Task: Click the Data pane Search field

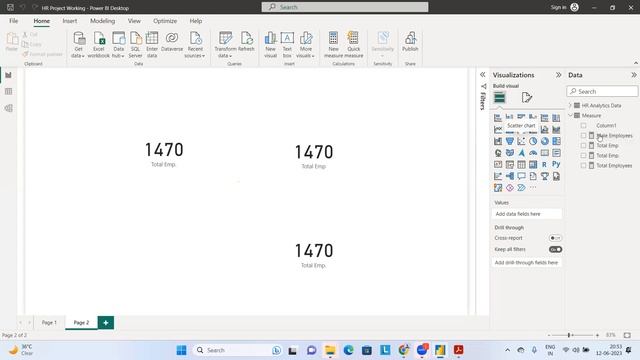Action: pos(602,91)
